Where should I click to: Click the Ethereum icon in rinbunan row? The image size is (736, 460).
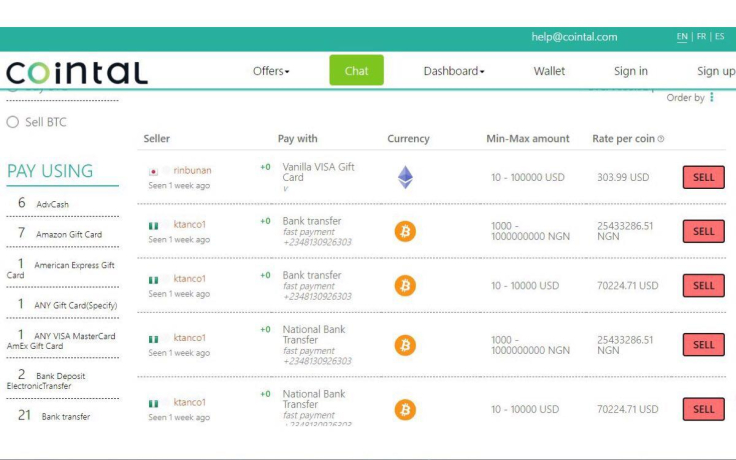coord(405,177)
